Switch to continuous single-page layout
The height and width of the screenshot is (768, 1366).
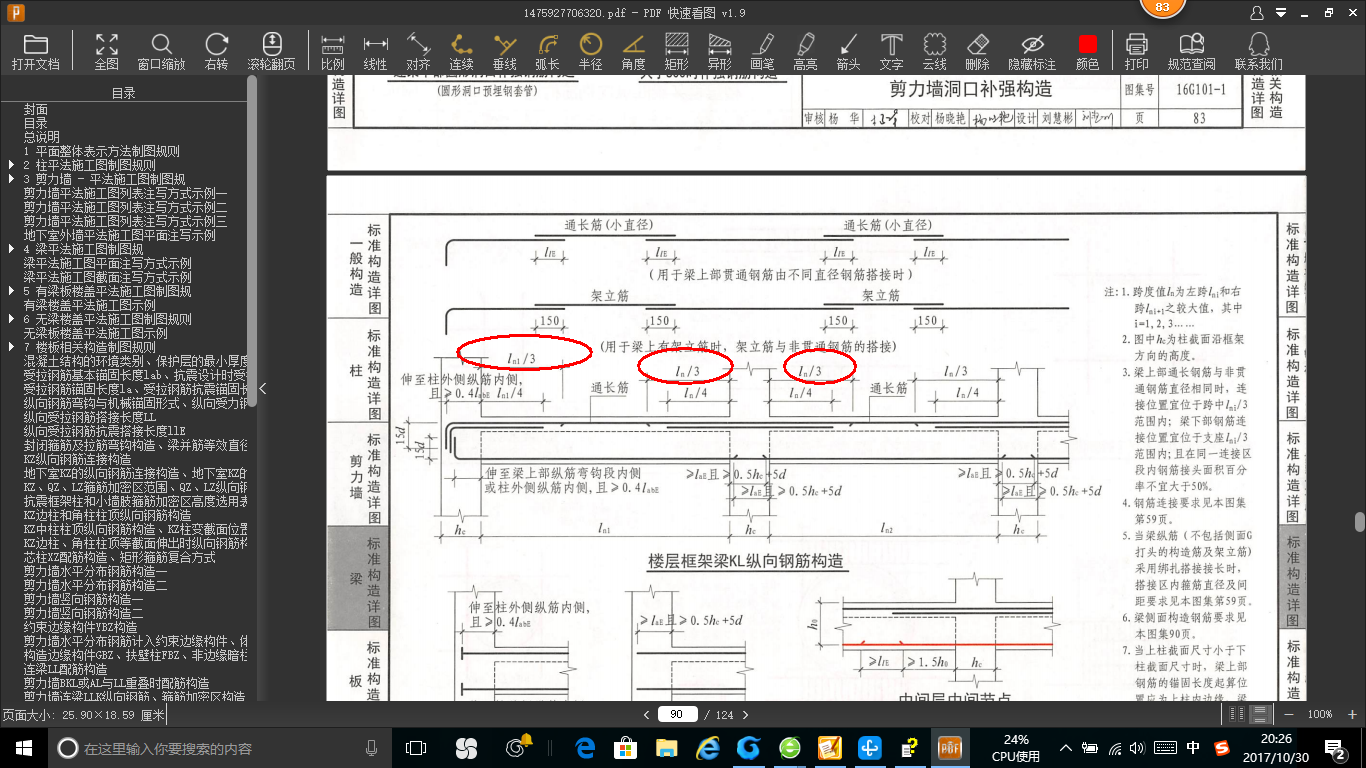point(1260,714)
